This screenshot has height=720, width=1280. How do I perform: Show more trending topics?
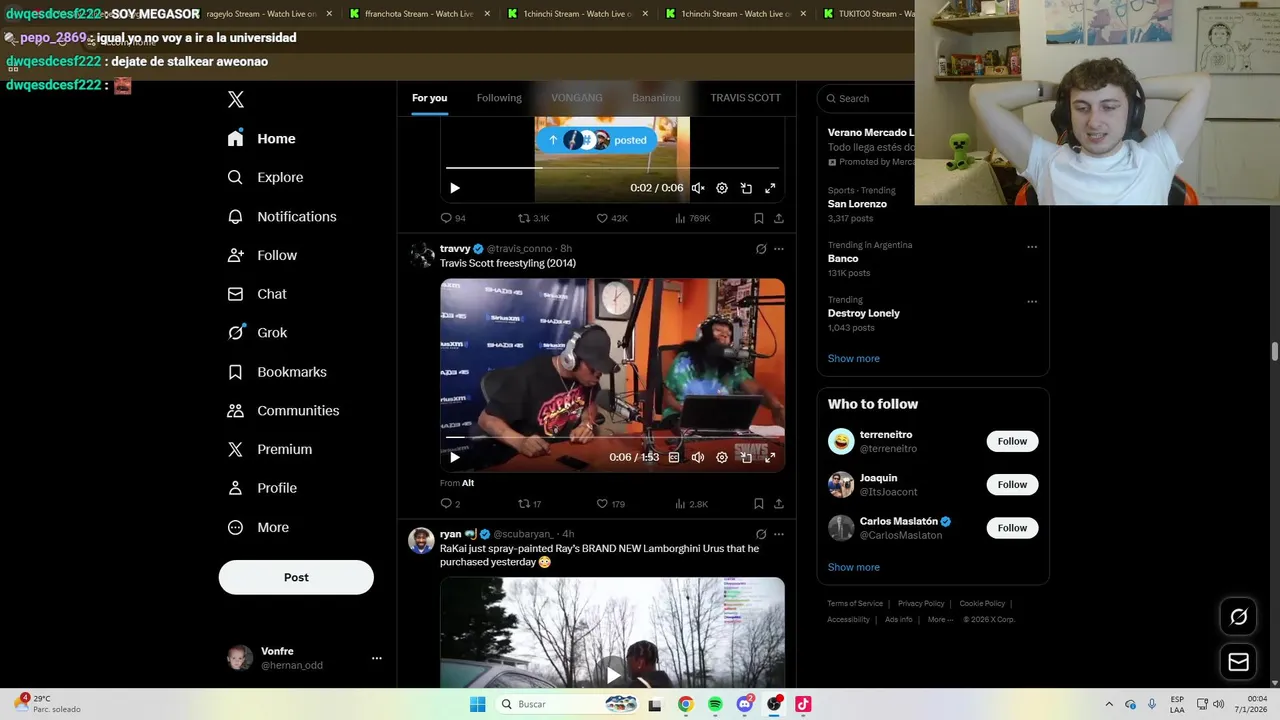point(854,359)
